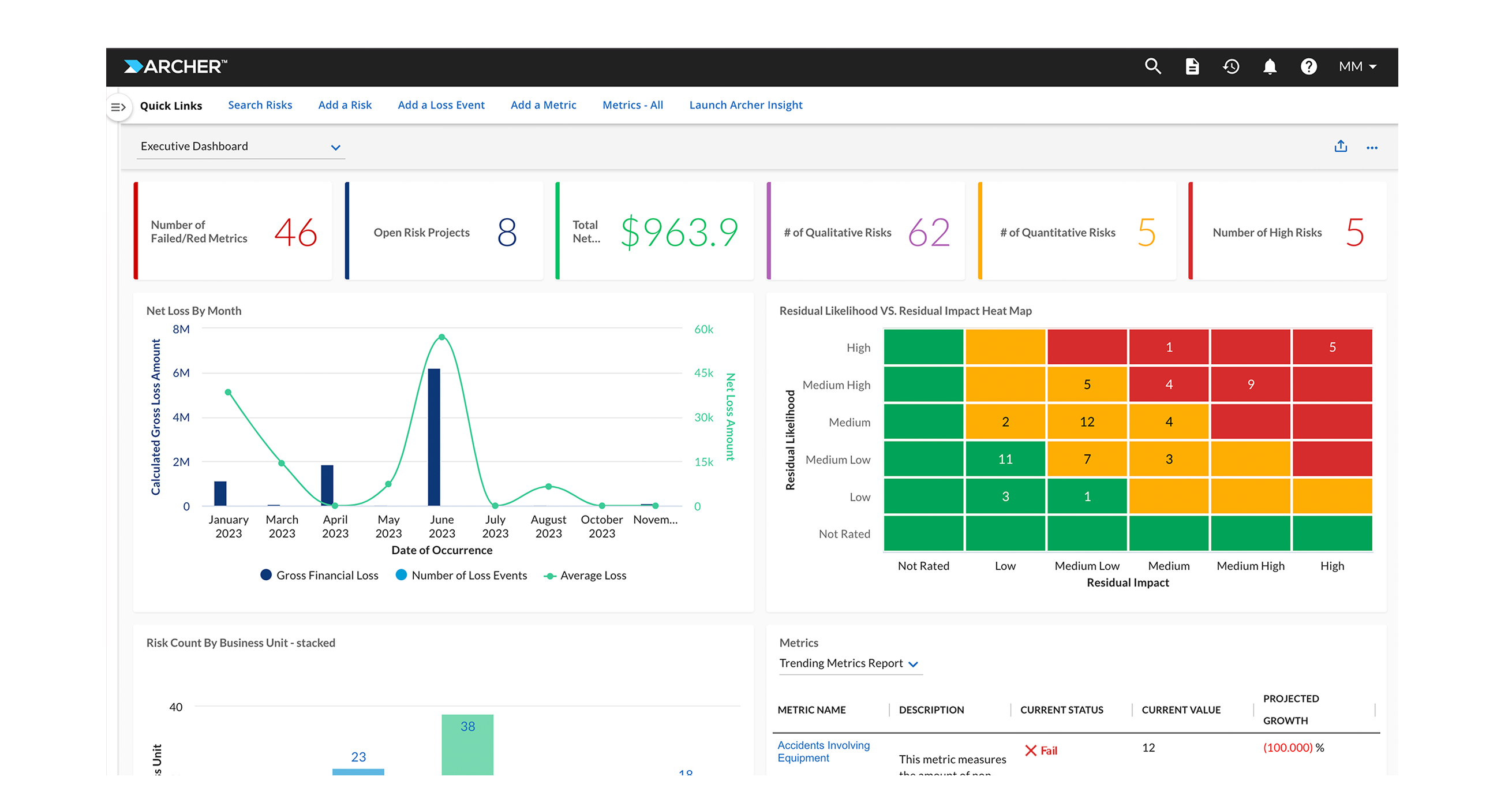
Task: Open the document reports icon
Action: [x=1192, y=66]
